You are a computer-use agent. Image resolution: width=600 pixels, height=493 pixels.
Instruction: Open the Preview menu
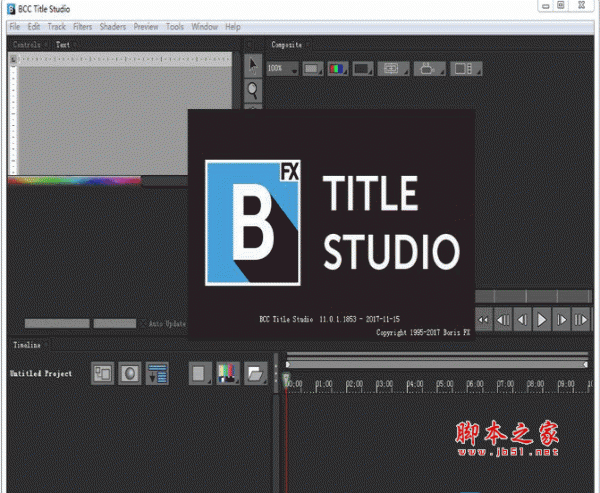click(146, 27)
